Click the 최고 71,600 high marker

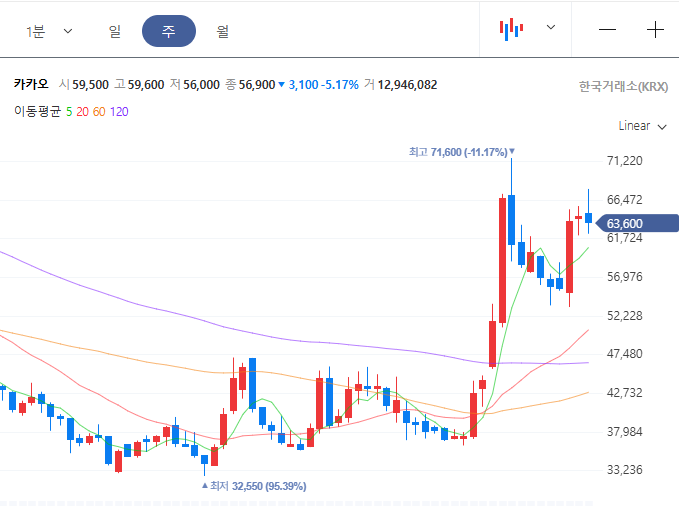coord(461,152)
